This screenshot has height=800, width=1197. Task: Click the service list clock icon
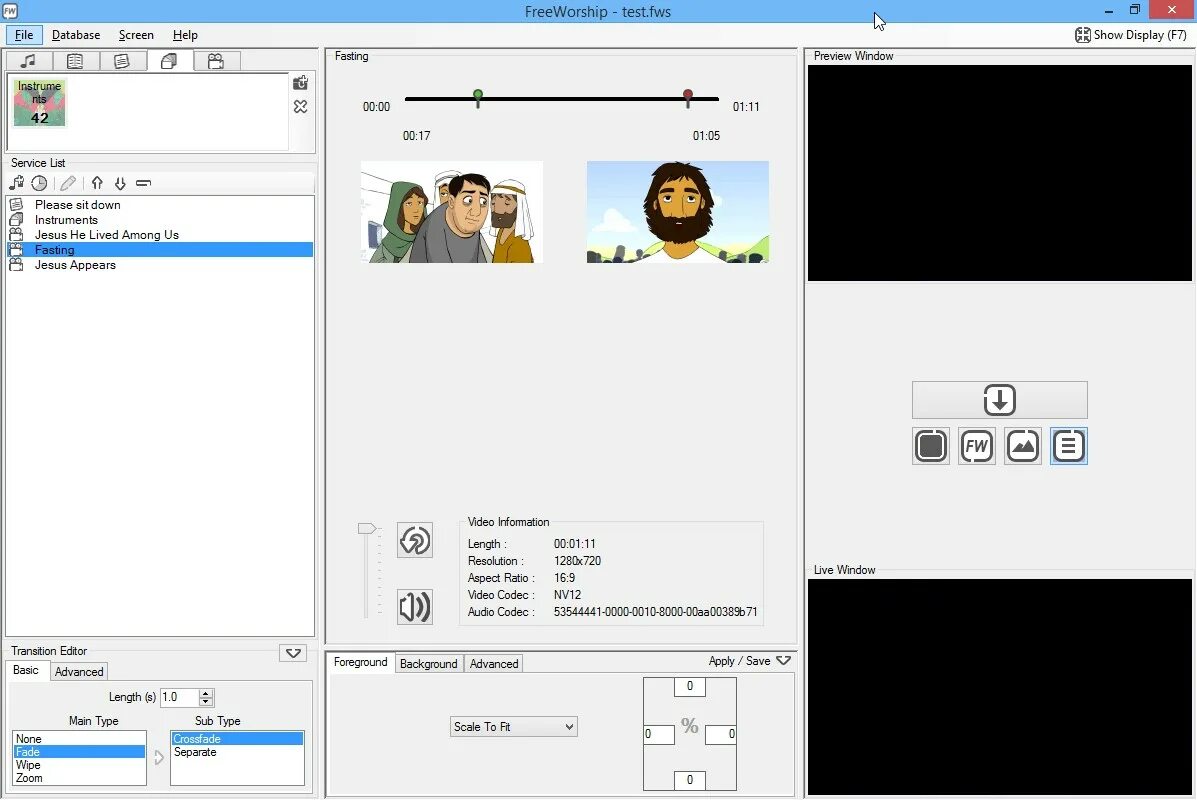39,183
